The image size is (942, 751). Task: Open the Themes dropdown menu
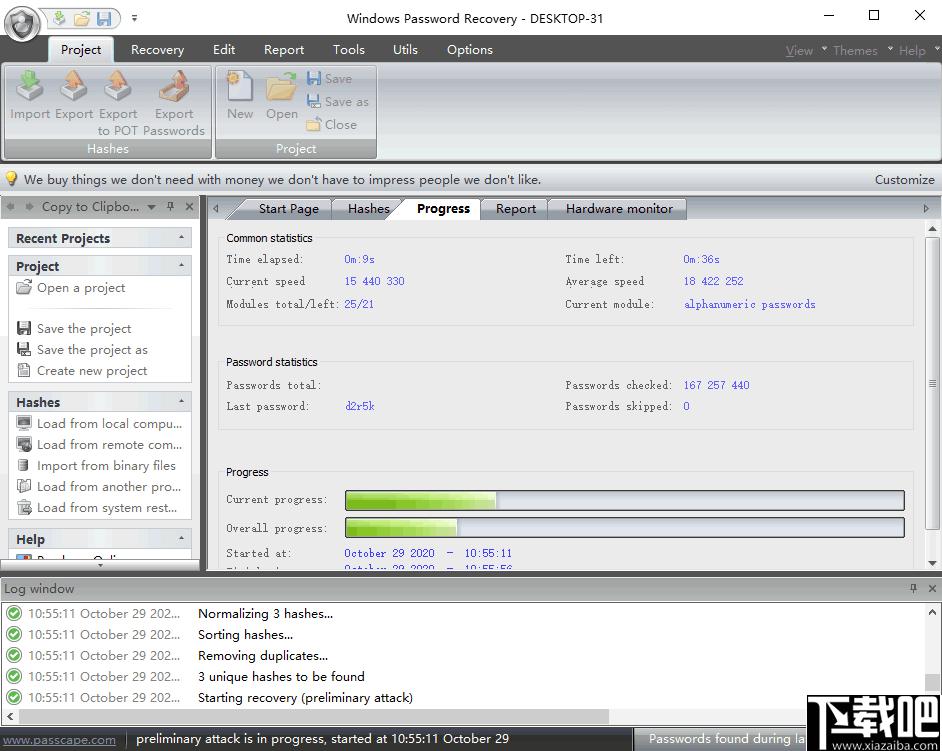[862, 50]
